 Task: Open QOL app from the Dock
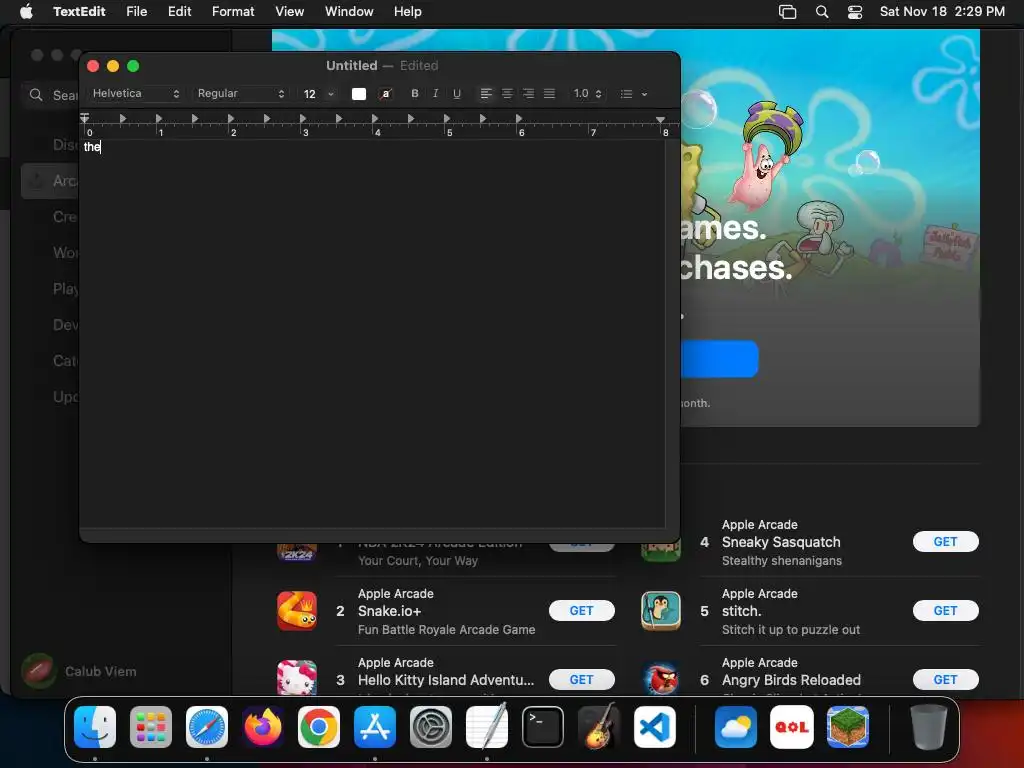(792, 727)
